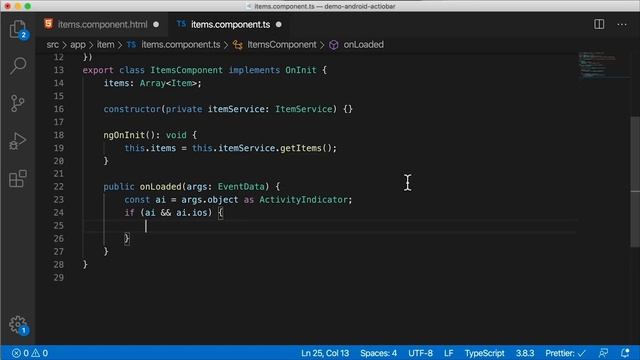
Task: Open the ItemsComponent breadcrumb segment
Action: point(282,44)
